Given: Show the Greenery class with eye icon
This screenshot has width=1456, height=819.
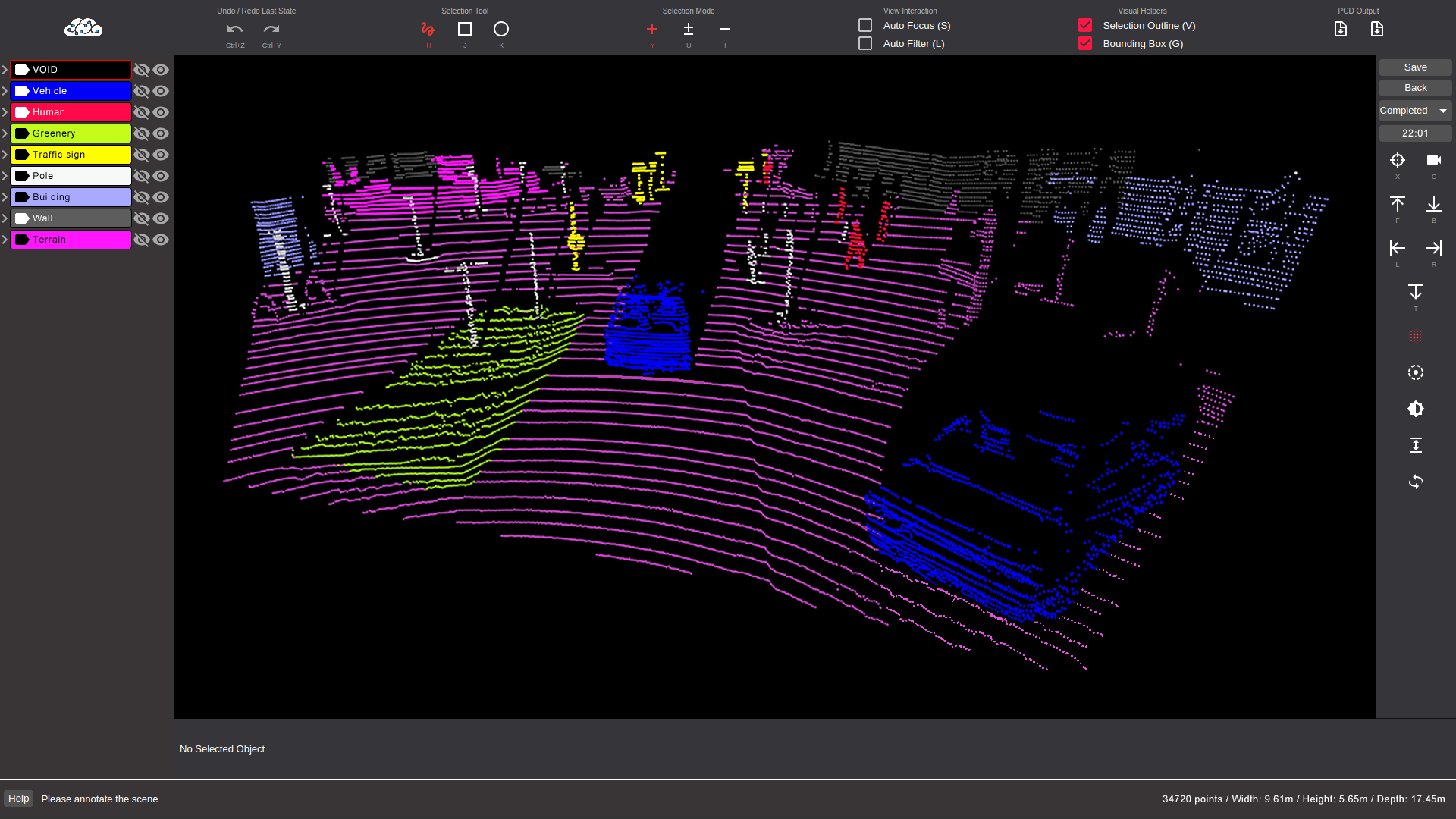Looking at the screenshot, I should click(x=161, y=133).
